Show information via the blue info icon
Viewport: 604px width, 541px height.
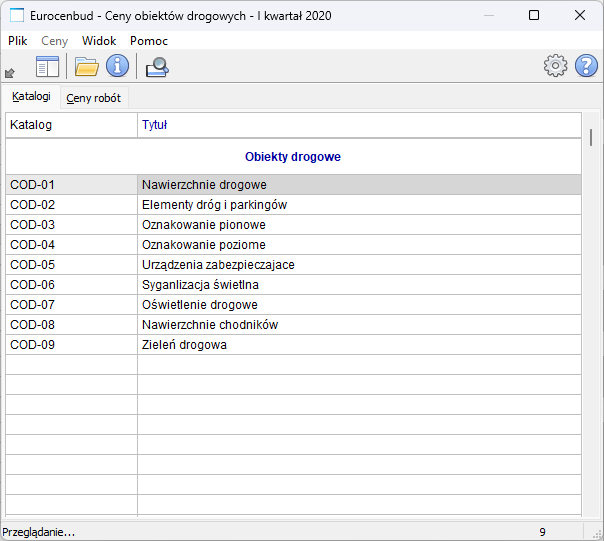[x=118, y=67]
